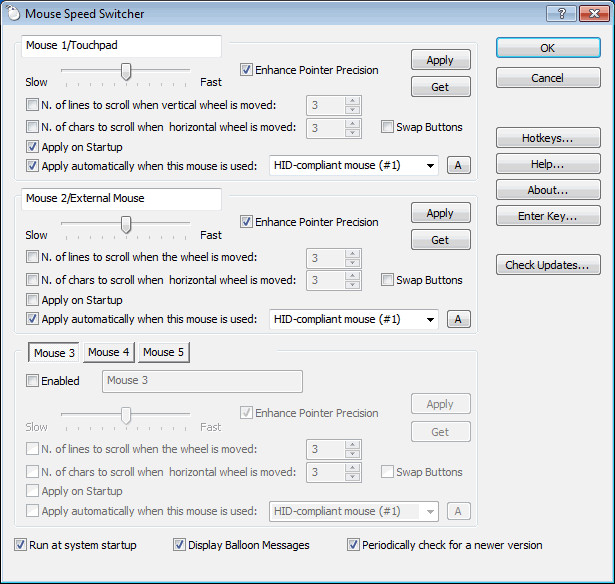Screen dimensions: 615x584
Task: Click the speed slider thumb for Mouse 1/Touchpad
Action: [126, 71]
